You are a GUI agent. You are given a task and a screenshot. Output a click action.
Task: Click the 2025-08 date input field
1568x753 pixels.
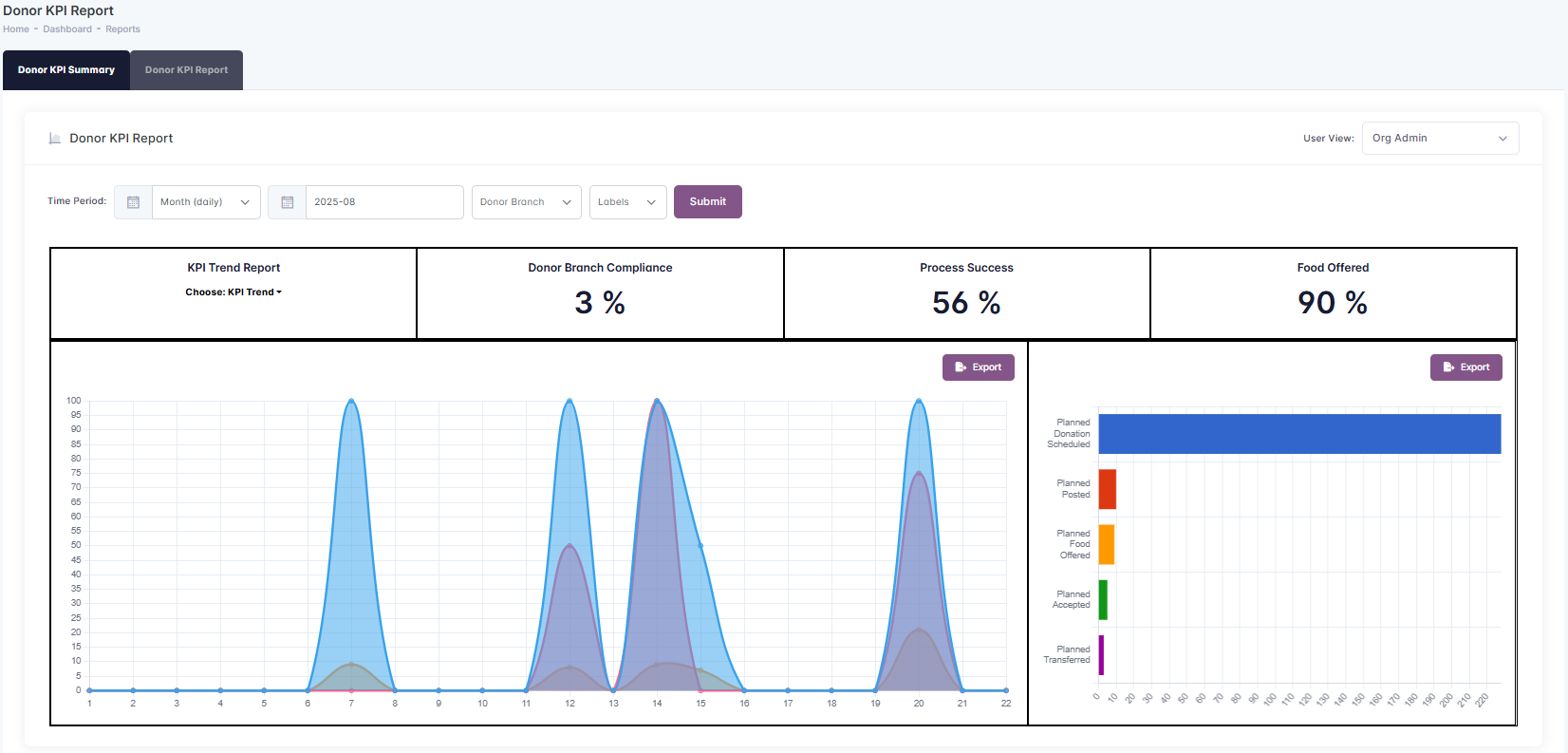383,202
